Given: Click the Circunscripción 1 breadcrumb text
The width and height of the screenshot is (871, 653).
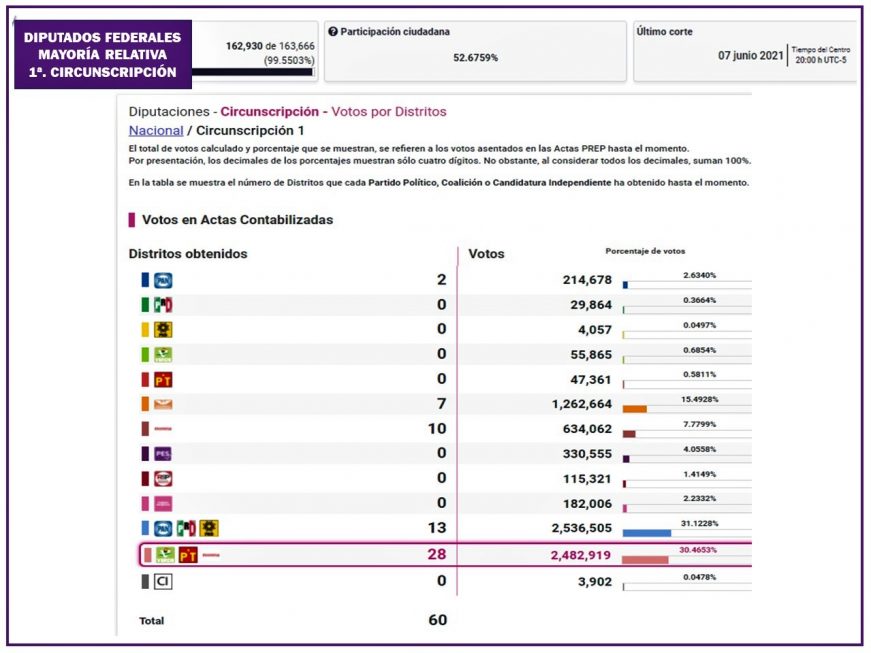Looking at the screenshot, I should click(x=250, y=130).
